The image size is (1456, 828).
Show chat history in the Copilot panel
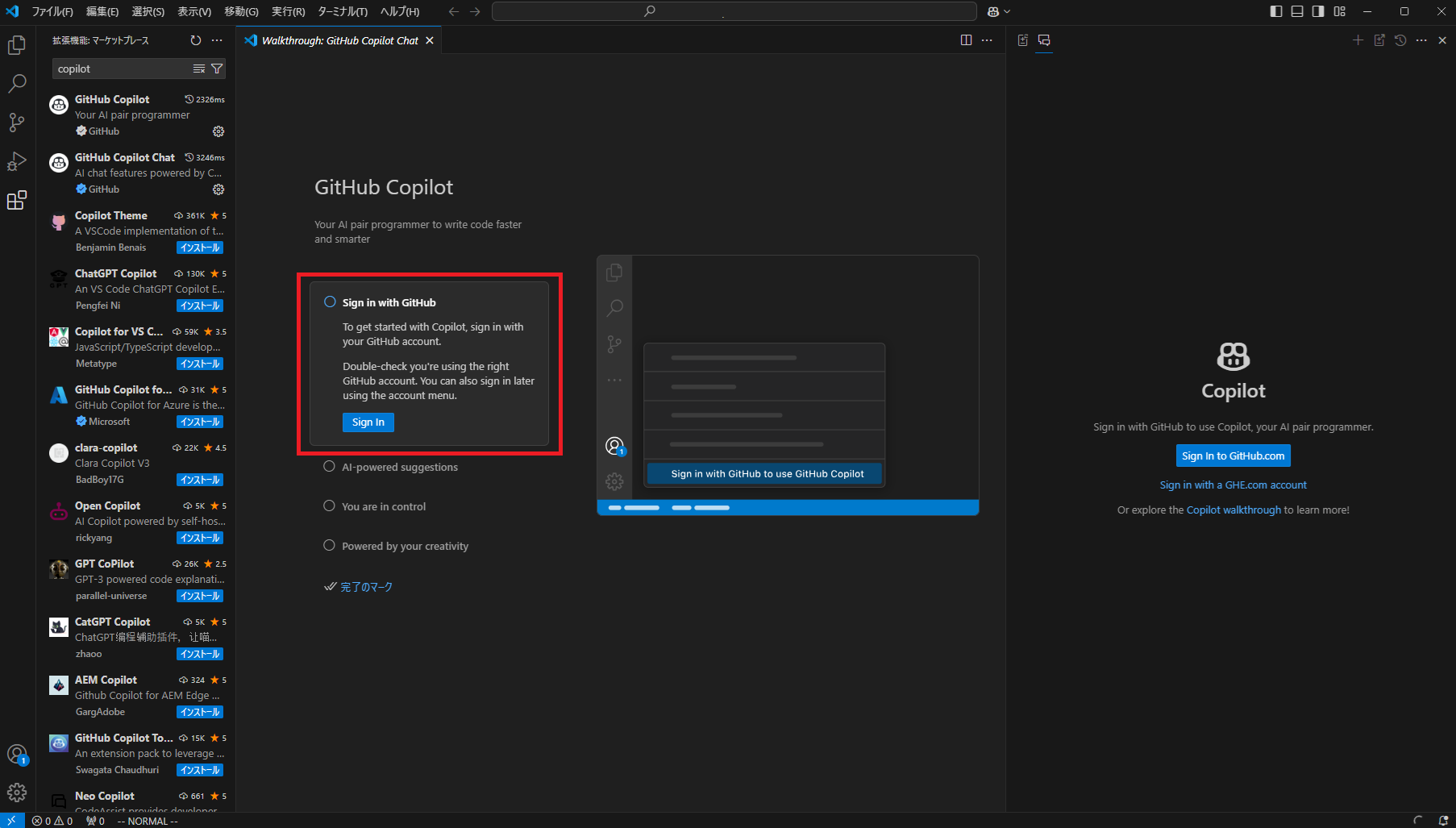click(x=1400, y=40)
